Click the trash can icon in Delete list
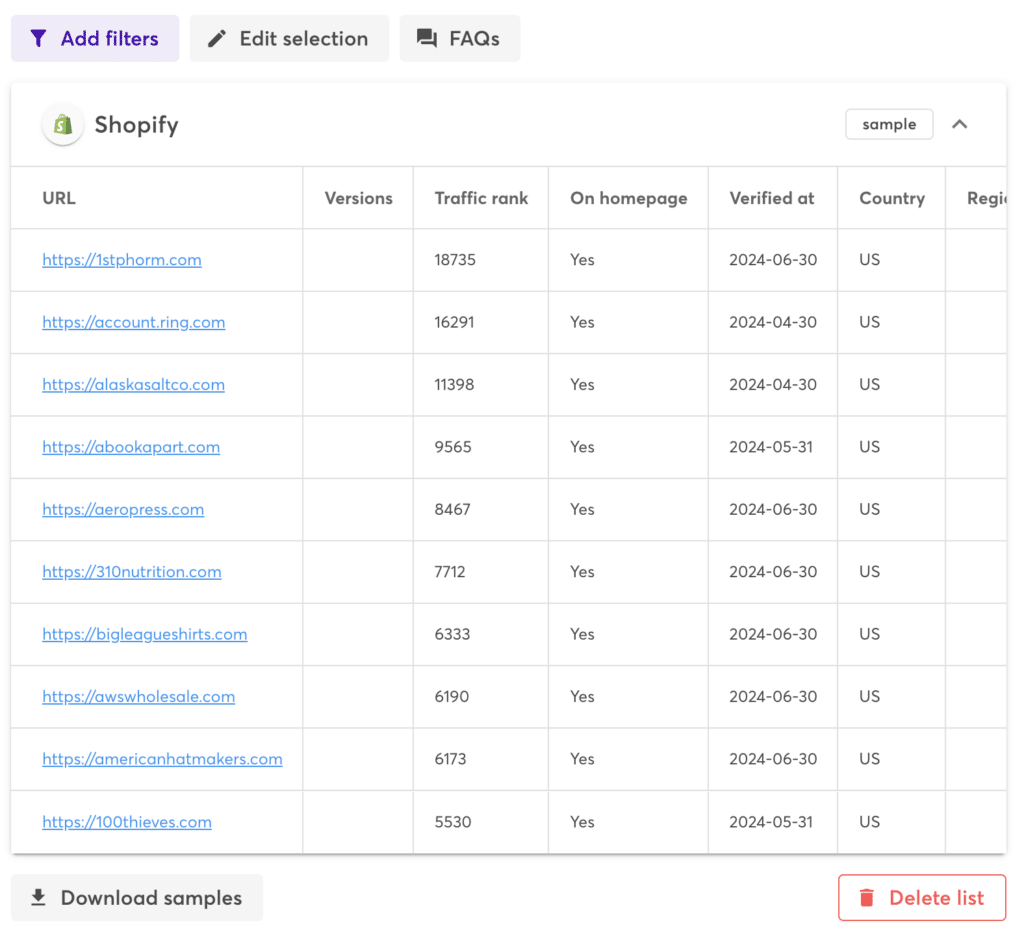1024x936 pixels. (867, 897)
